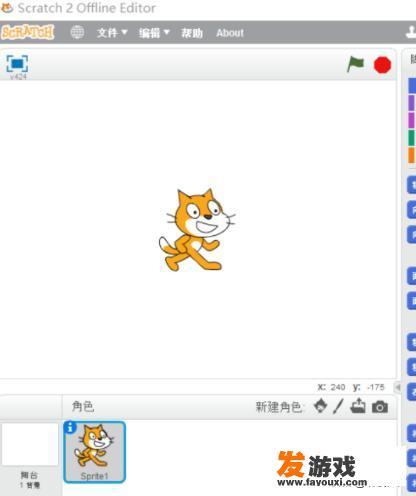Choose new sprite from library icon
Viewport: 416px width, 496px height.
(320, 406)
